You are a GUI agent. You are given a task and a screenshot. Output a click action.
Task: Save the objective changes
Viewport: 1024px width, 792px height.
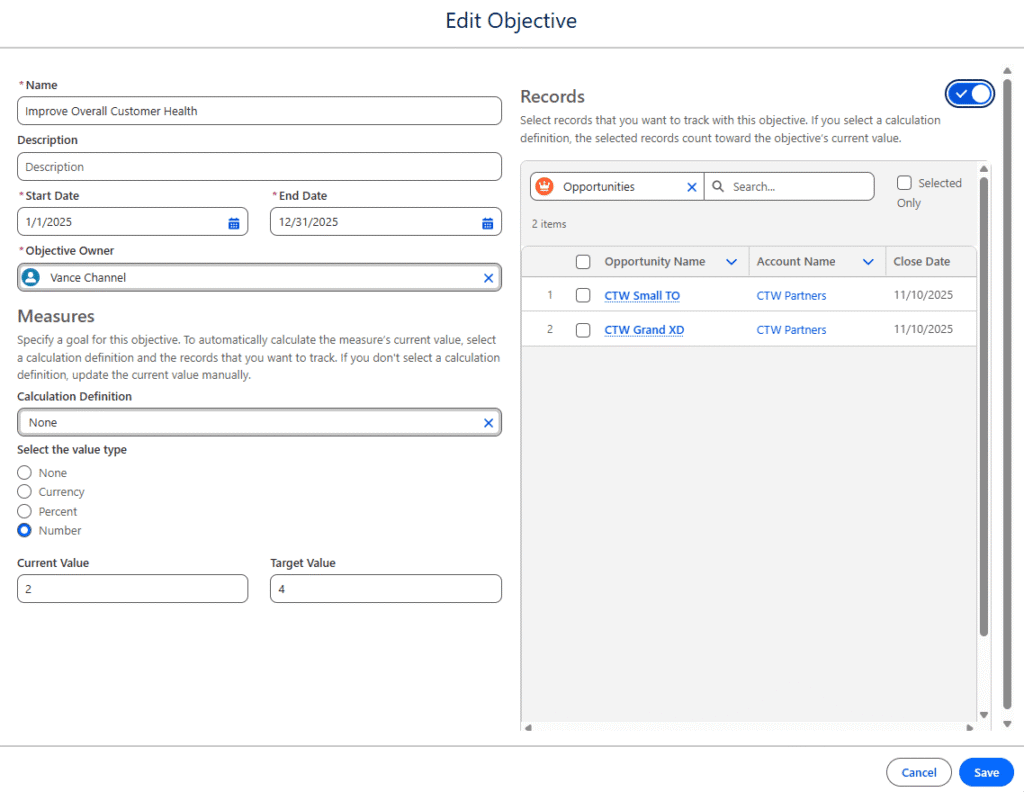(986, 772)
